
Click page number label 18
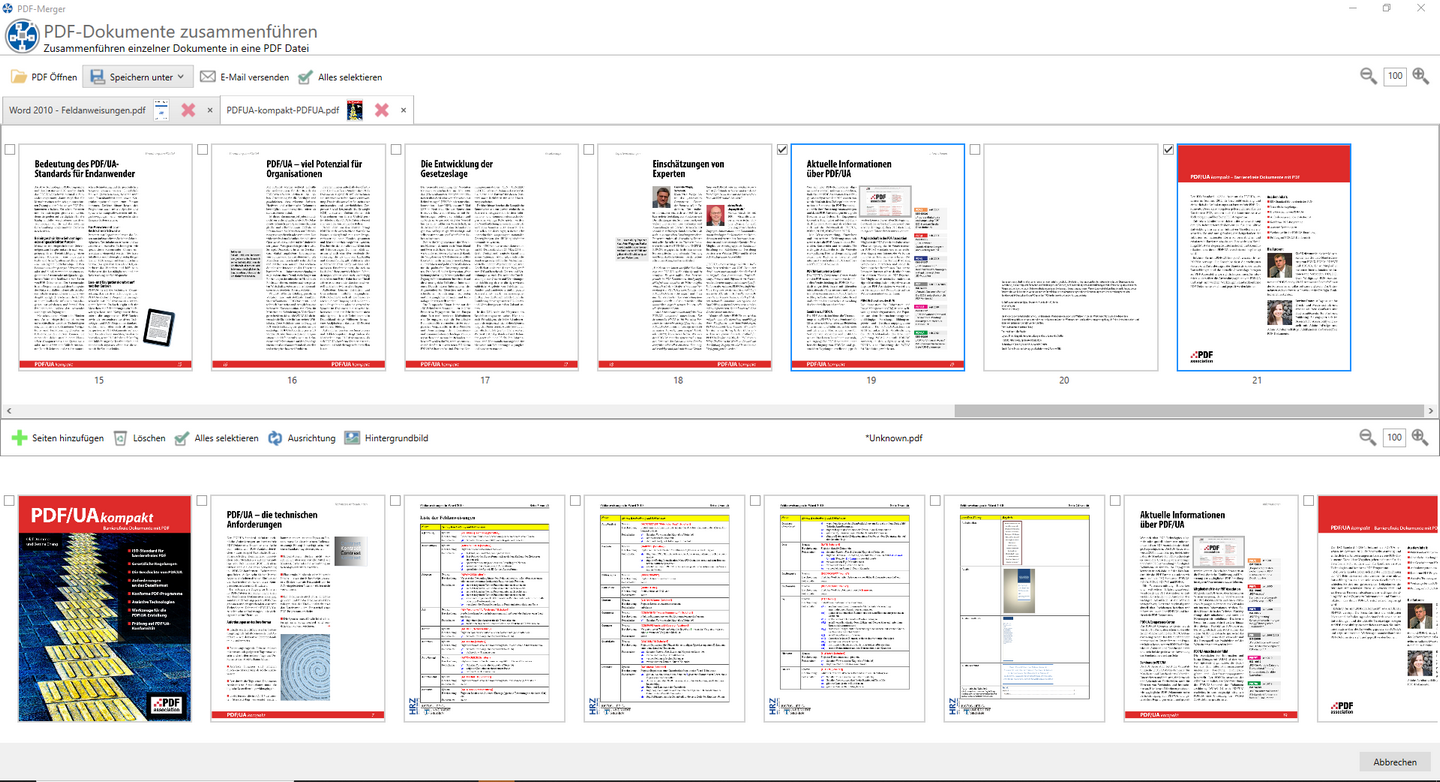click(x=678, y=380)
